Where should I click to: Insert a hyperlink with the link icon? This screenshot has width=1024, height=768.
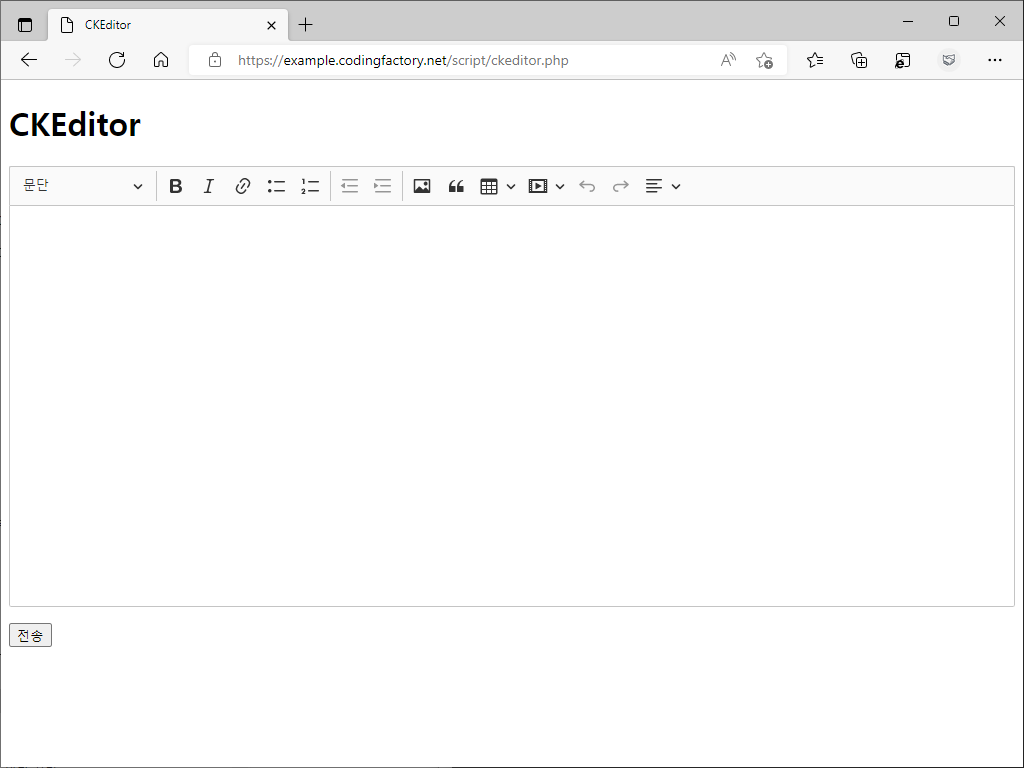click(x=242, y=186)
